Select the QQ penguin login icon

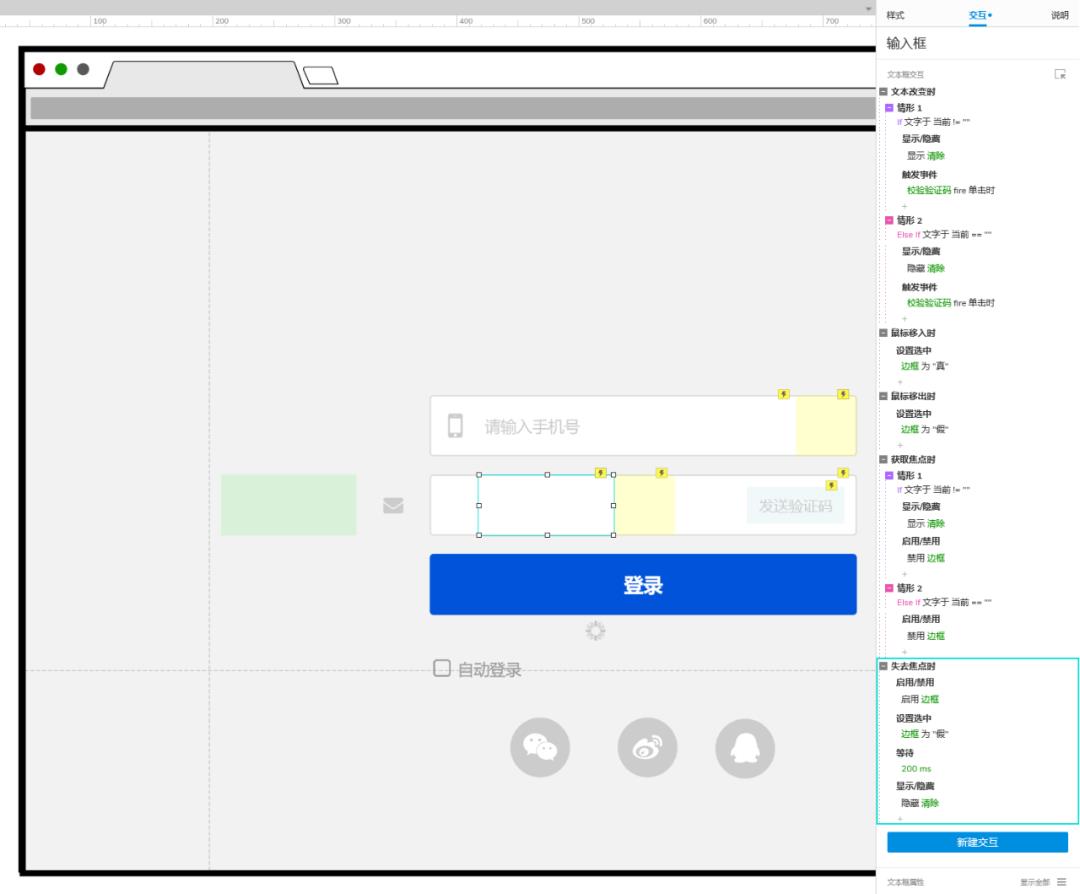click(x=745, y=748)
